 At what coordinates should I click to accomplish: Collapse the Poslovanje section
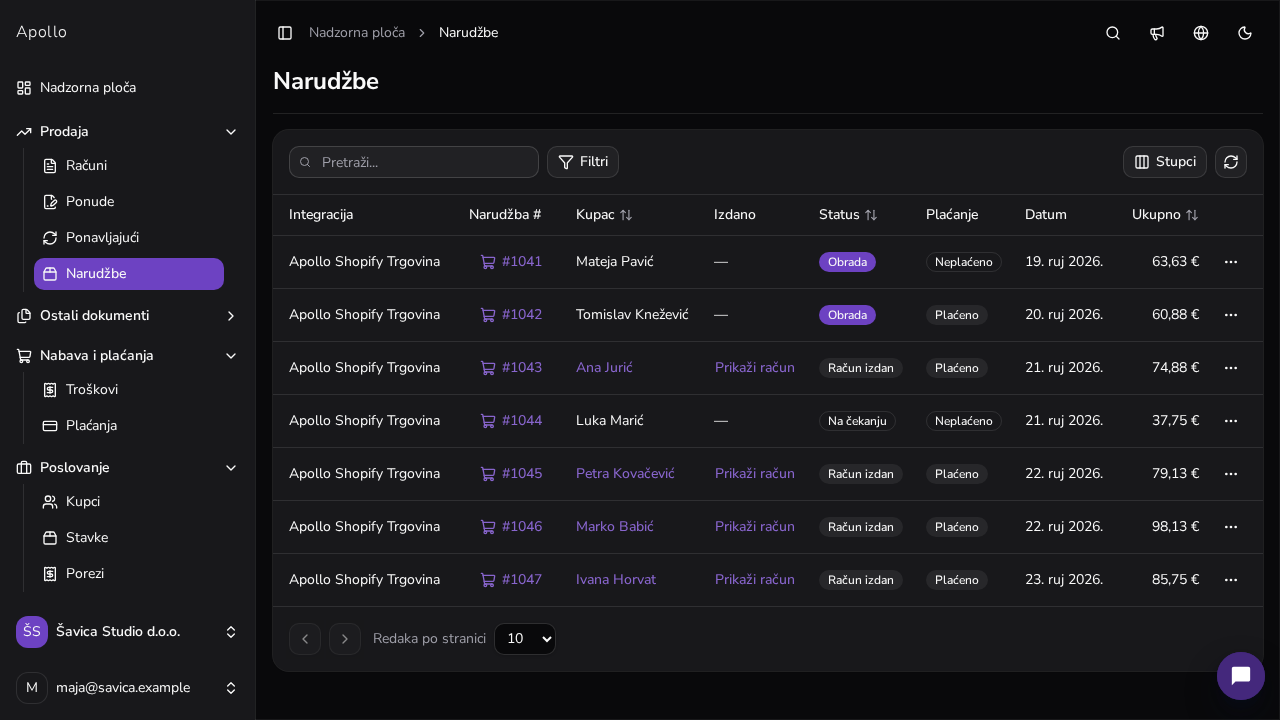pyautogui.click(x=127, y=468)
